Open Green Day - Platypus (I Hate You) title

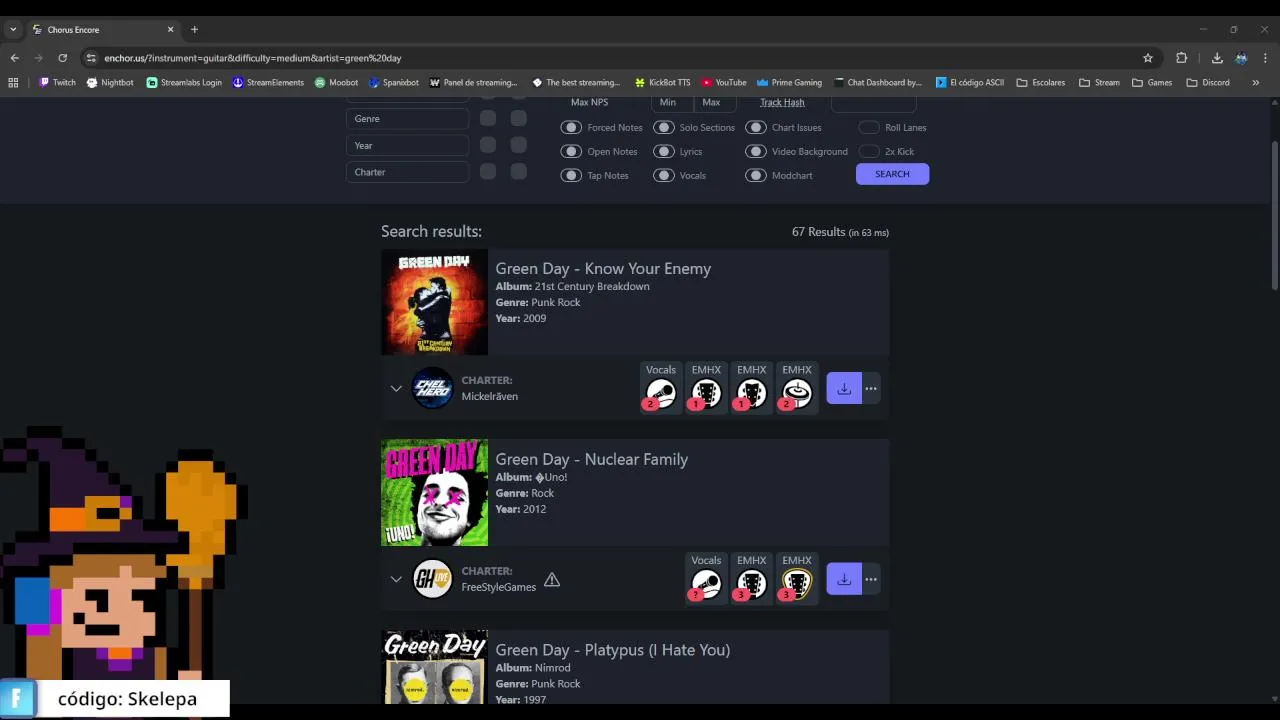point(613,650)
